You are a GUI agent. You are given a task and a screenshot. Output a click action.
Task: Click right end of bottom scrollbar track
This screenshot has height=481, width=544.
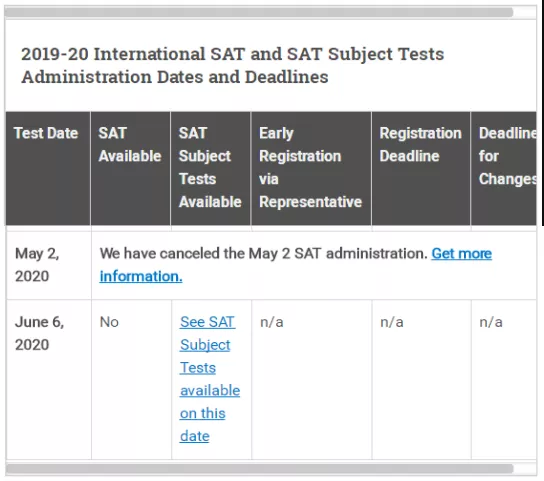coord(525,469)
